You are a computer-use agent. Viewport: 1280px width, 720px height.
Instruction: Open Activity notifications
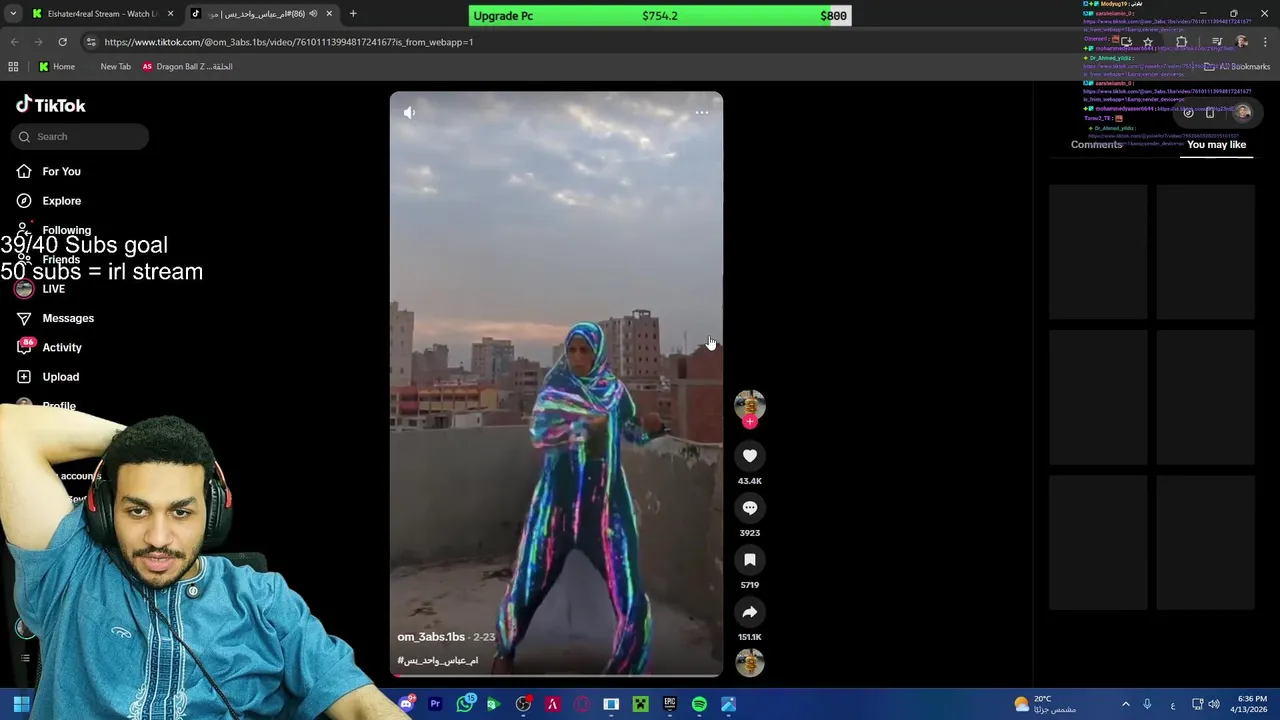(x=62, y=347)
